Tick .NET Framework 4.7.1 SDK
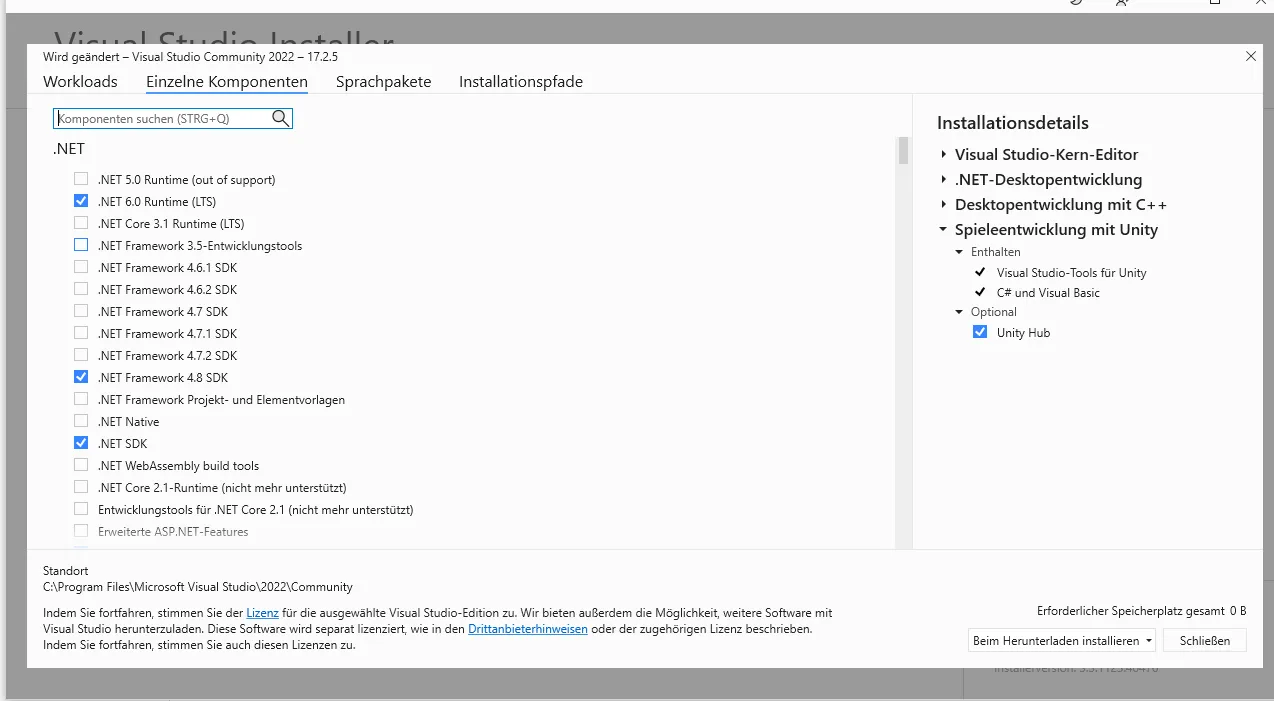The height and width of the screenshot is (701, 1274). [x=81, y=333]
